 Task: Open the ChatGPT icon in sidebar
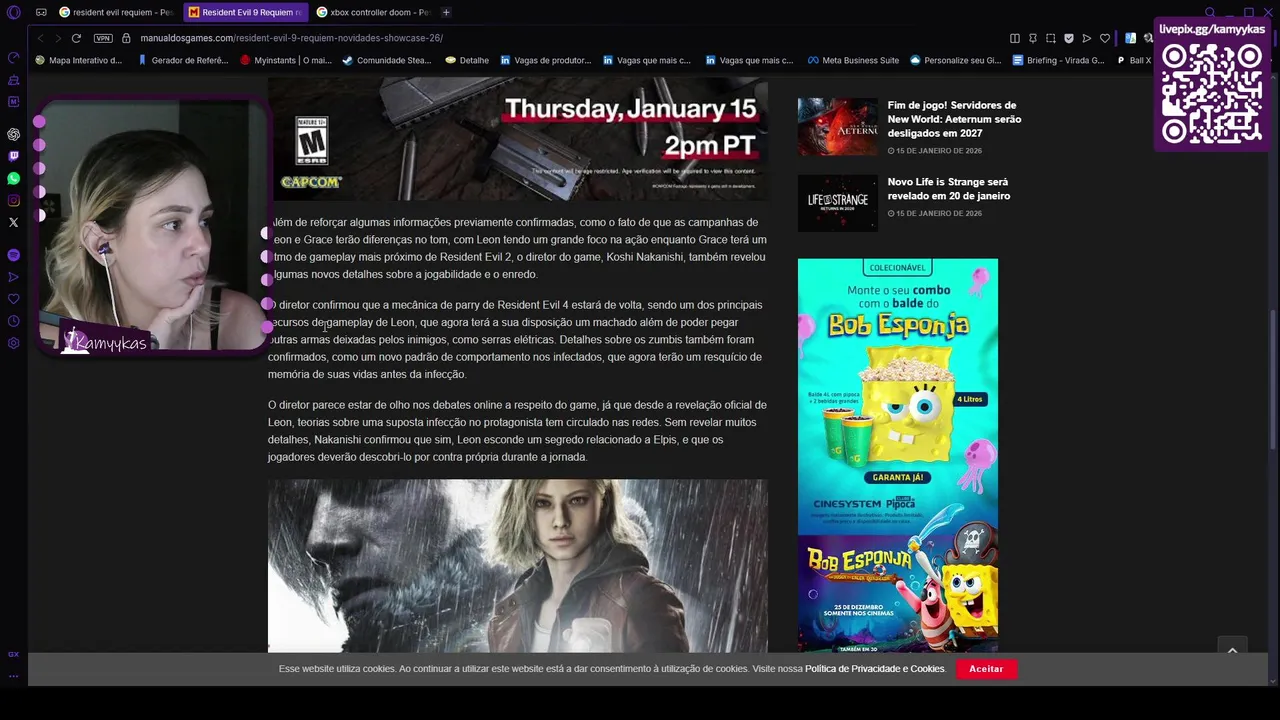(13, 134)
